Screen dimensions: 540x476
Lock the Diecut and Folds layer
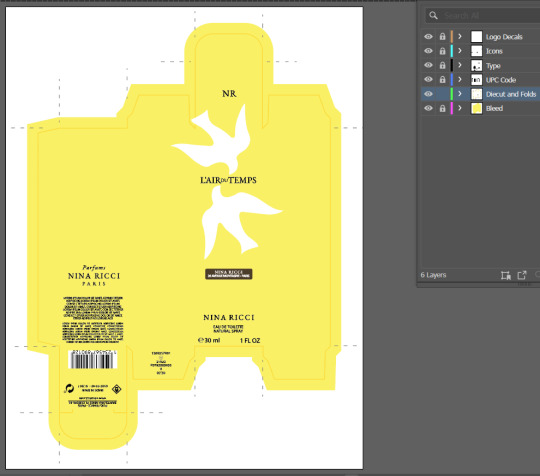[x=442, y=94]
